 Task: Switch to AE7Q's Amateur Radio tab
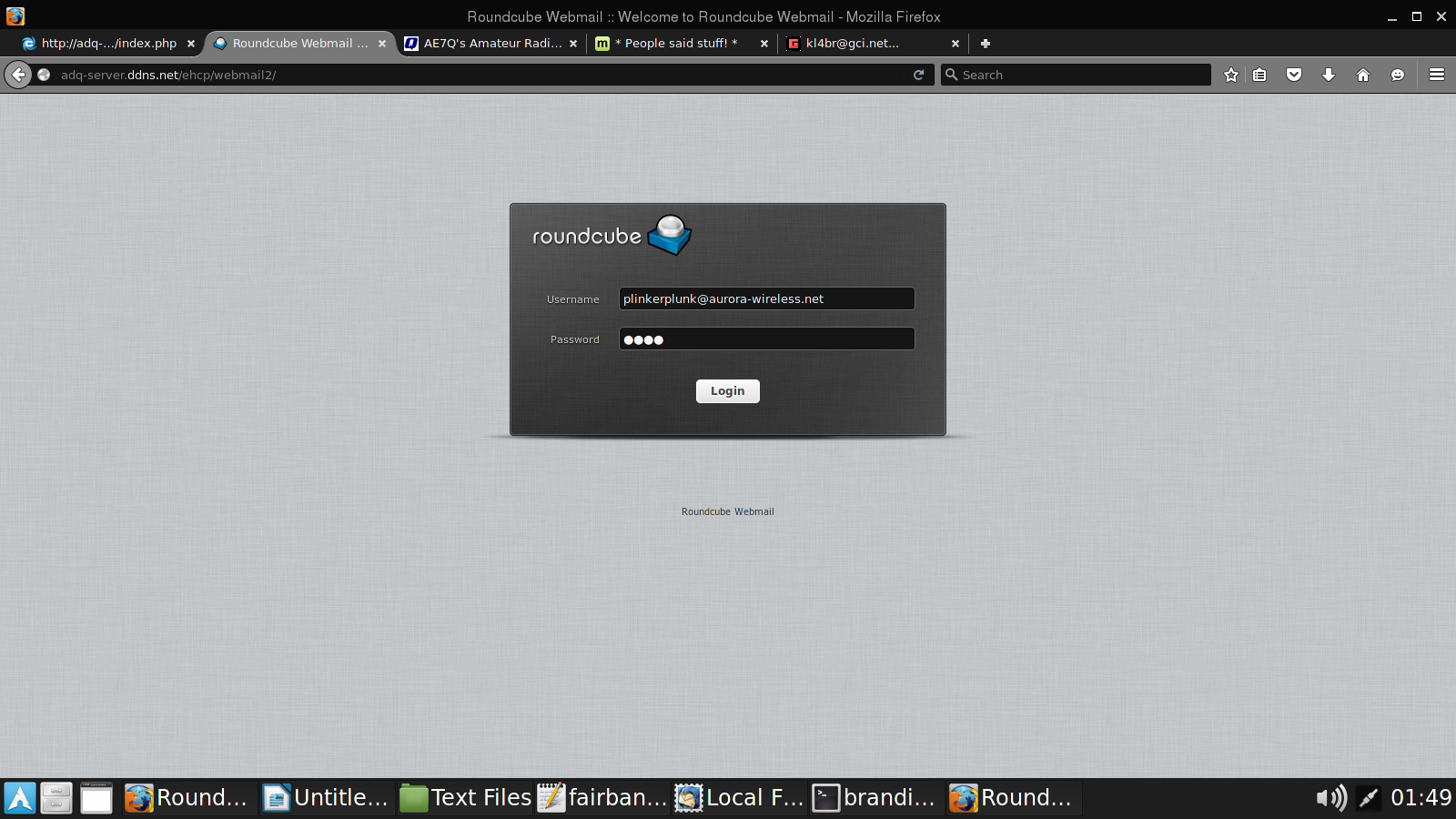[x=491, y=43]
